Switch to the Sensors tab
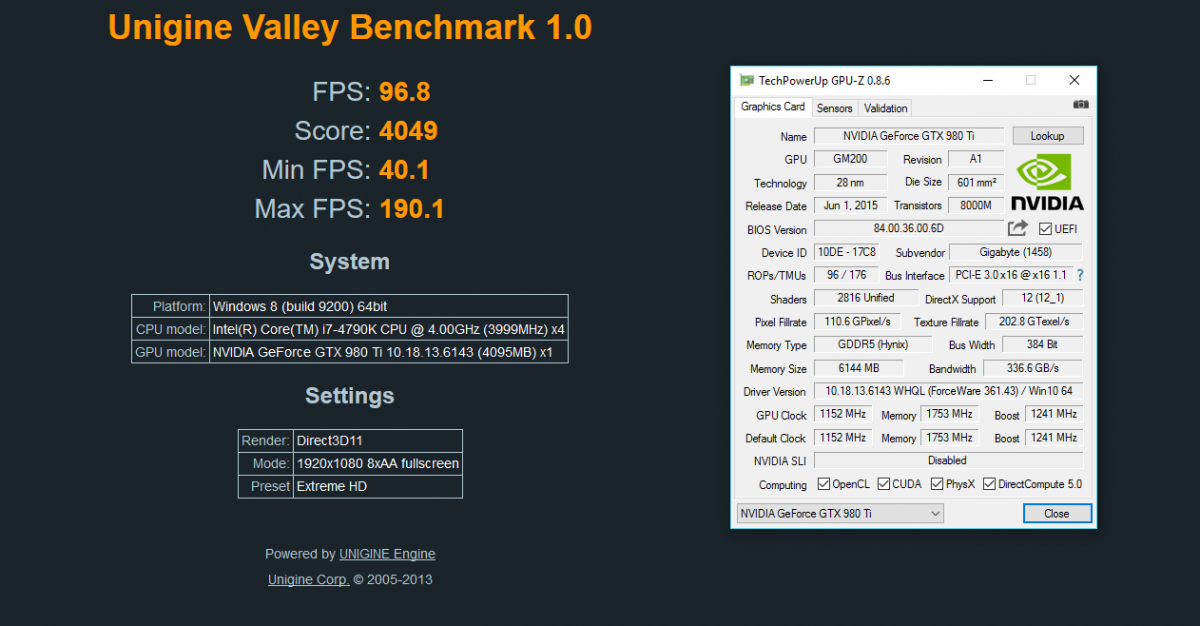 (834, 108)
